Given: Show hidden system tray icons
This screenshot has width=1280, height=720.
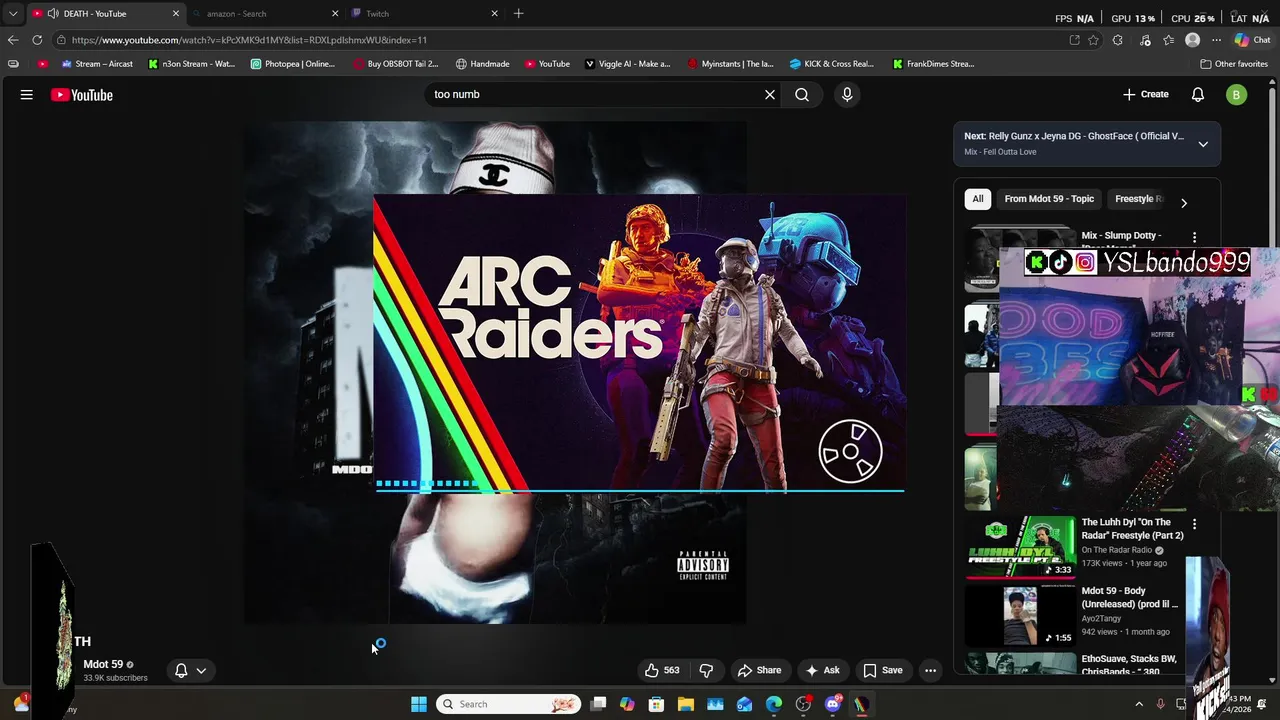Looking at the screenshot, I should [1139, 704].
